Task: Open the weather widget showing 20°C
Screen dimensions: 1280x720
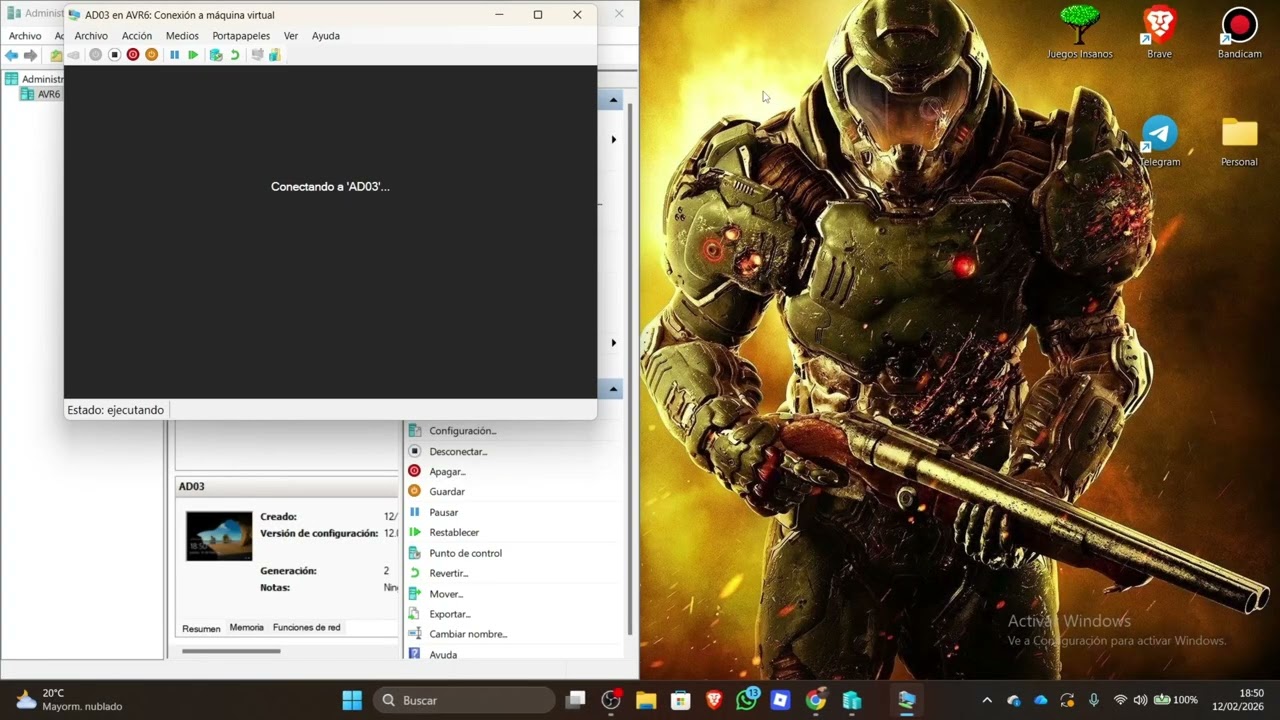Action: (x=70, y=700)
